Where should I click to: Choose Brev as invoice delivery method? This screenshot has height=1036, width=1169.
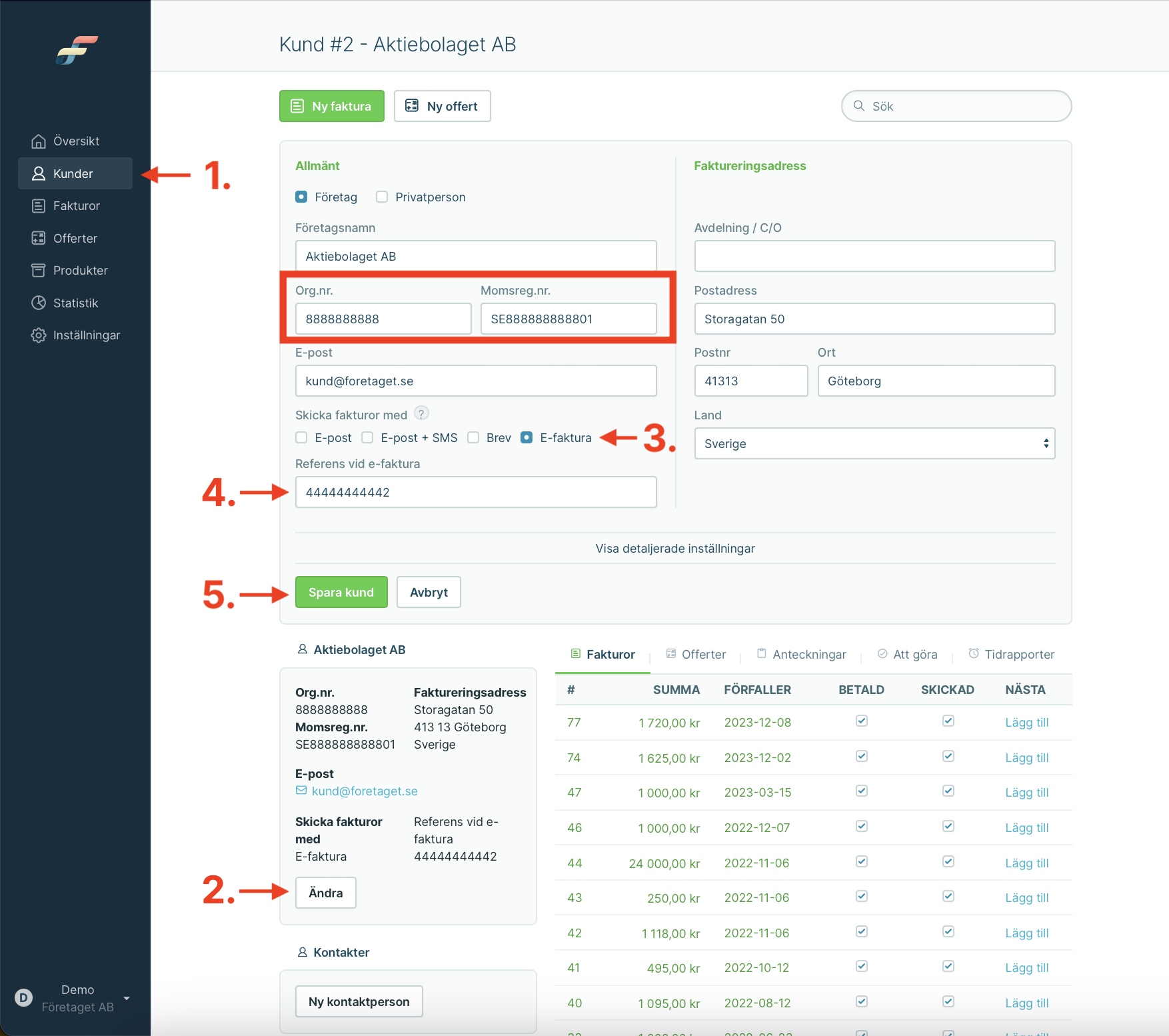(473, 437)
